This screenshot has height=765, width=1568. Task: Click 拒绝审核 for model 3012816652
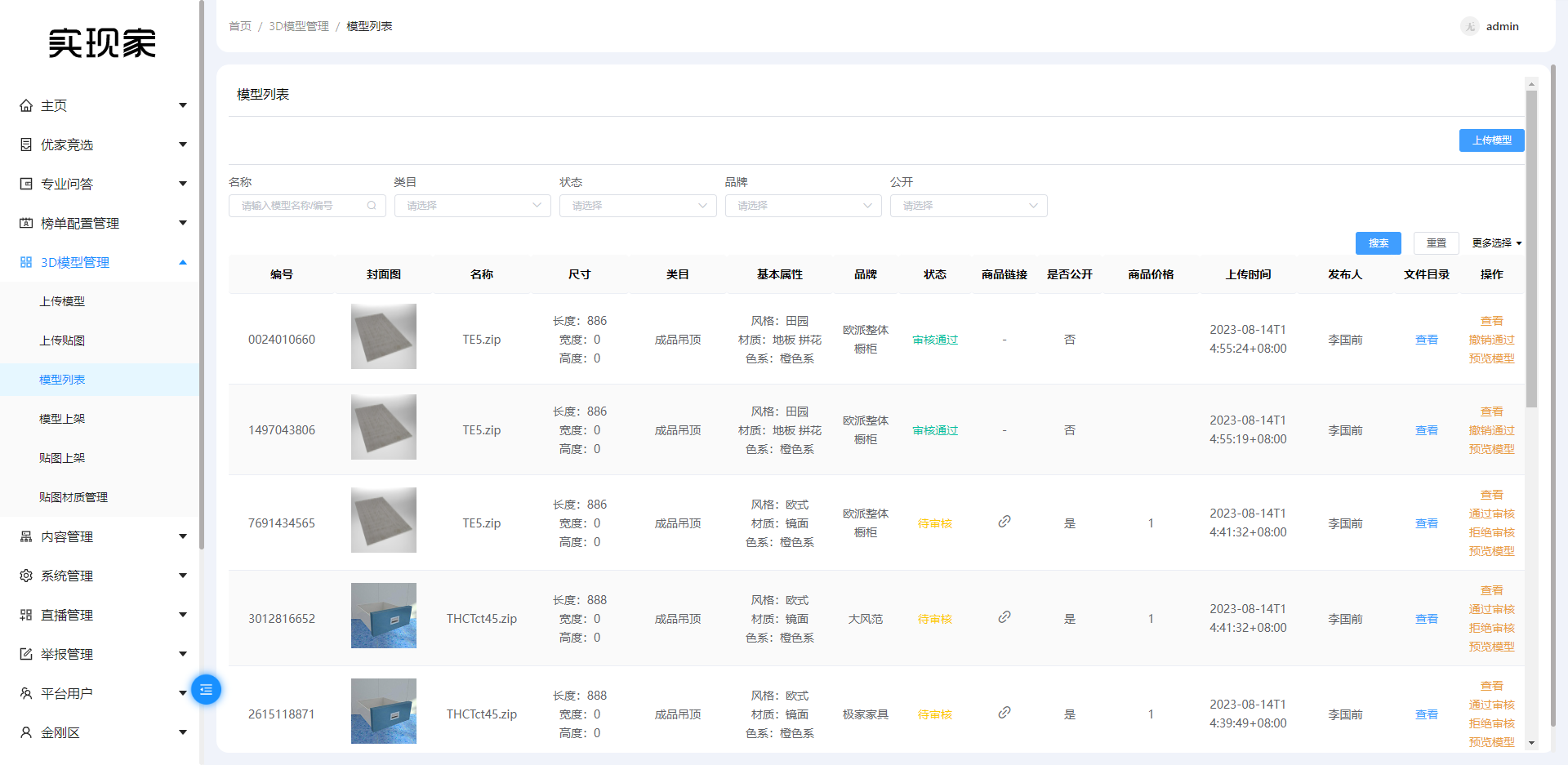pyautogui.click(x=1491, y=628)
